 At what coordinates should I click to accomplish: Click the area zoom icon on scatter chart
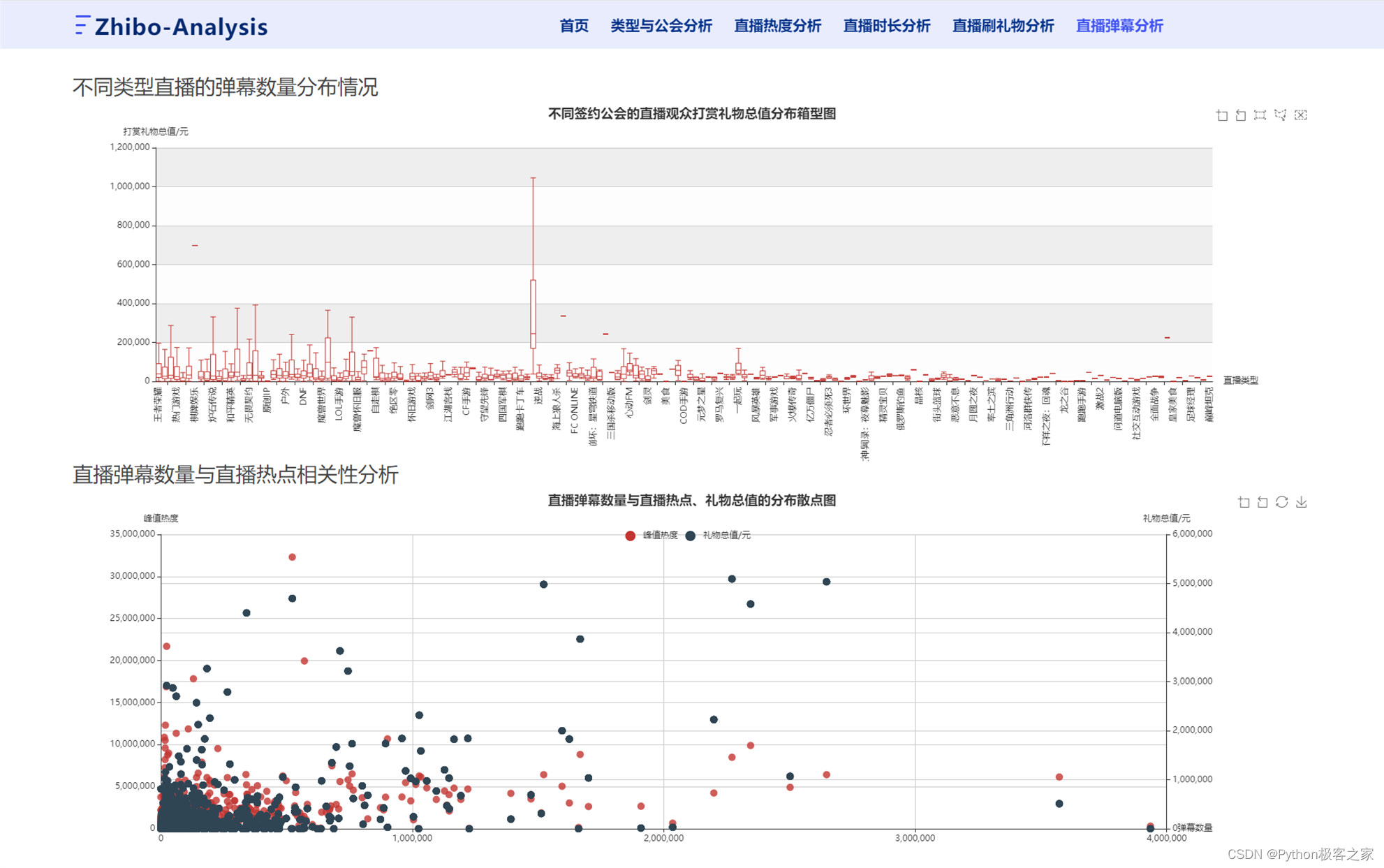click(x=1243, y=502)
